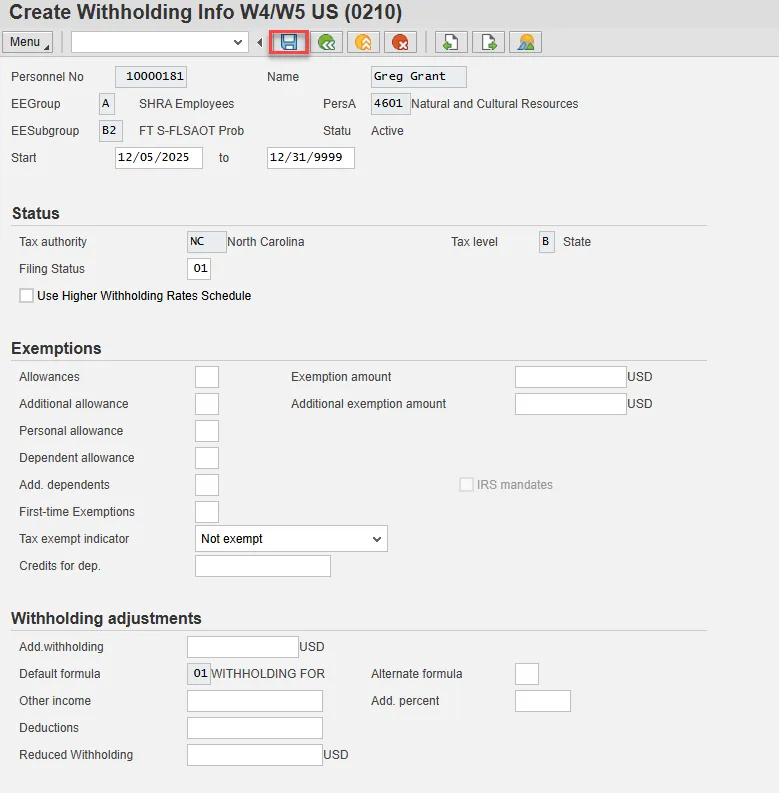Click the green Back arrow icon
The height and width of the screenshot is (793, 779).
pos(326,42)
